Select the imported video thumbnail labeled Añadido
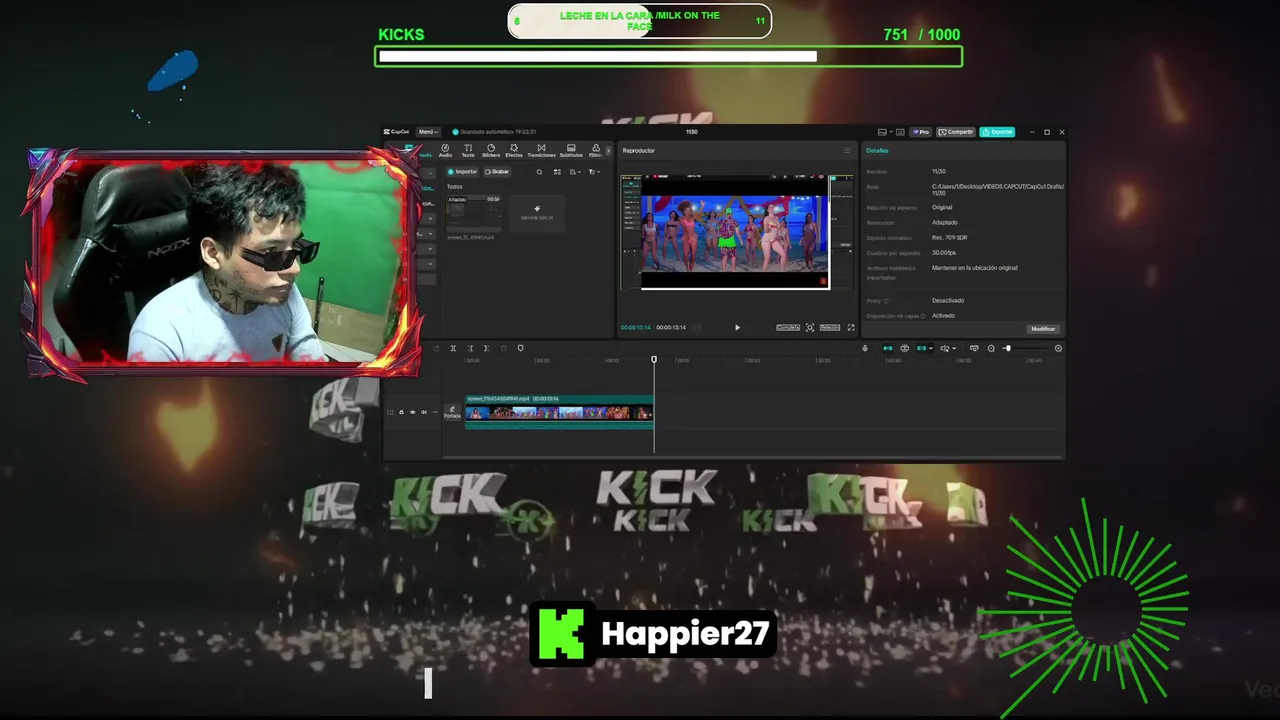The width and height of the screenshot is (1280, 720). pos(474,213)
